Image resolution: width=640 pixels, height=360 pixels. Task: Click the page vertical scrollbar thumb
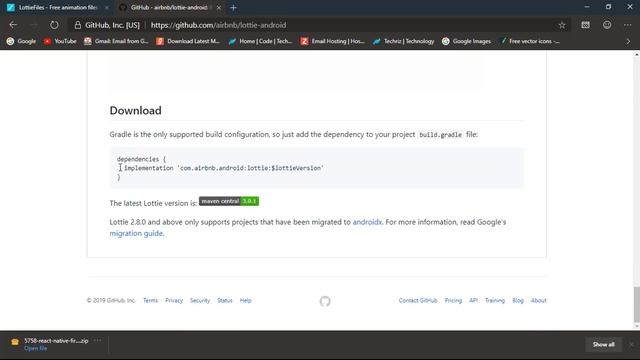(x=636, y=304)
